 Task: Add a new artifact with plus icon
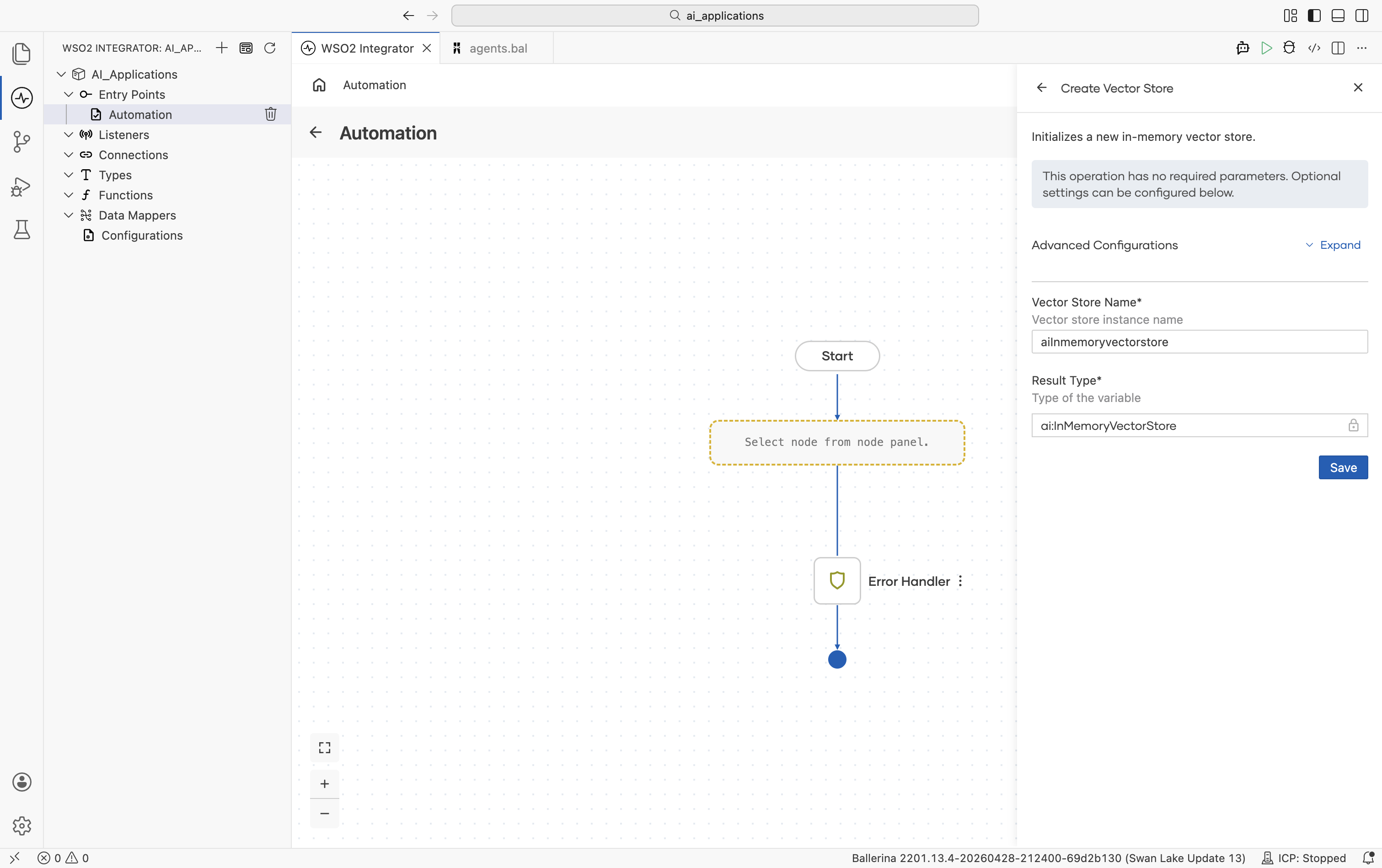221,48
